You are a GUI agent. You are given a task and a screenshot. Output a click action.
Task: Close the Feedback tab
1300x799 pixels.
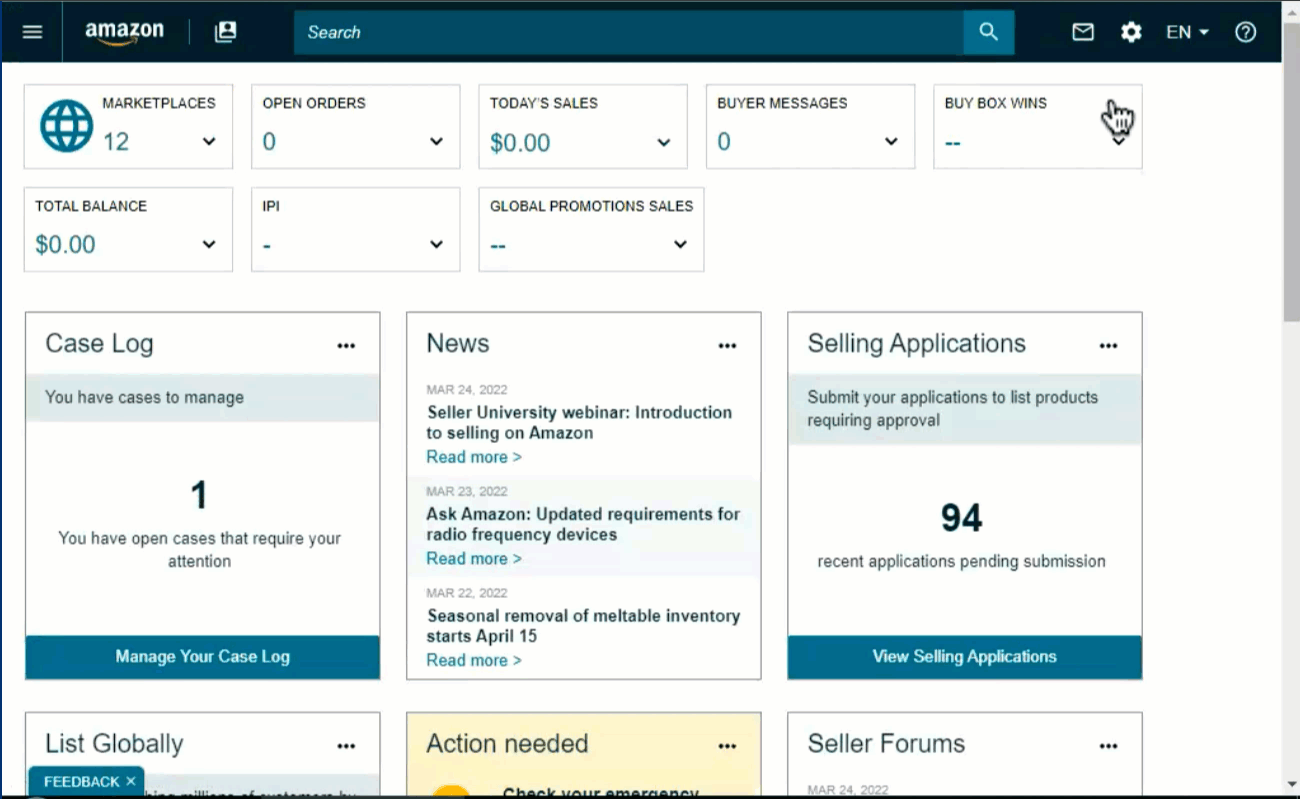coord(131,782)
